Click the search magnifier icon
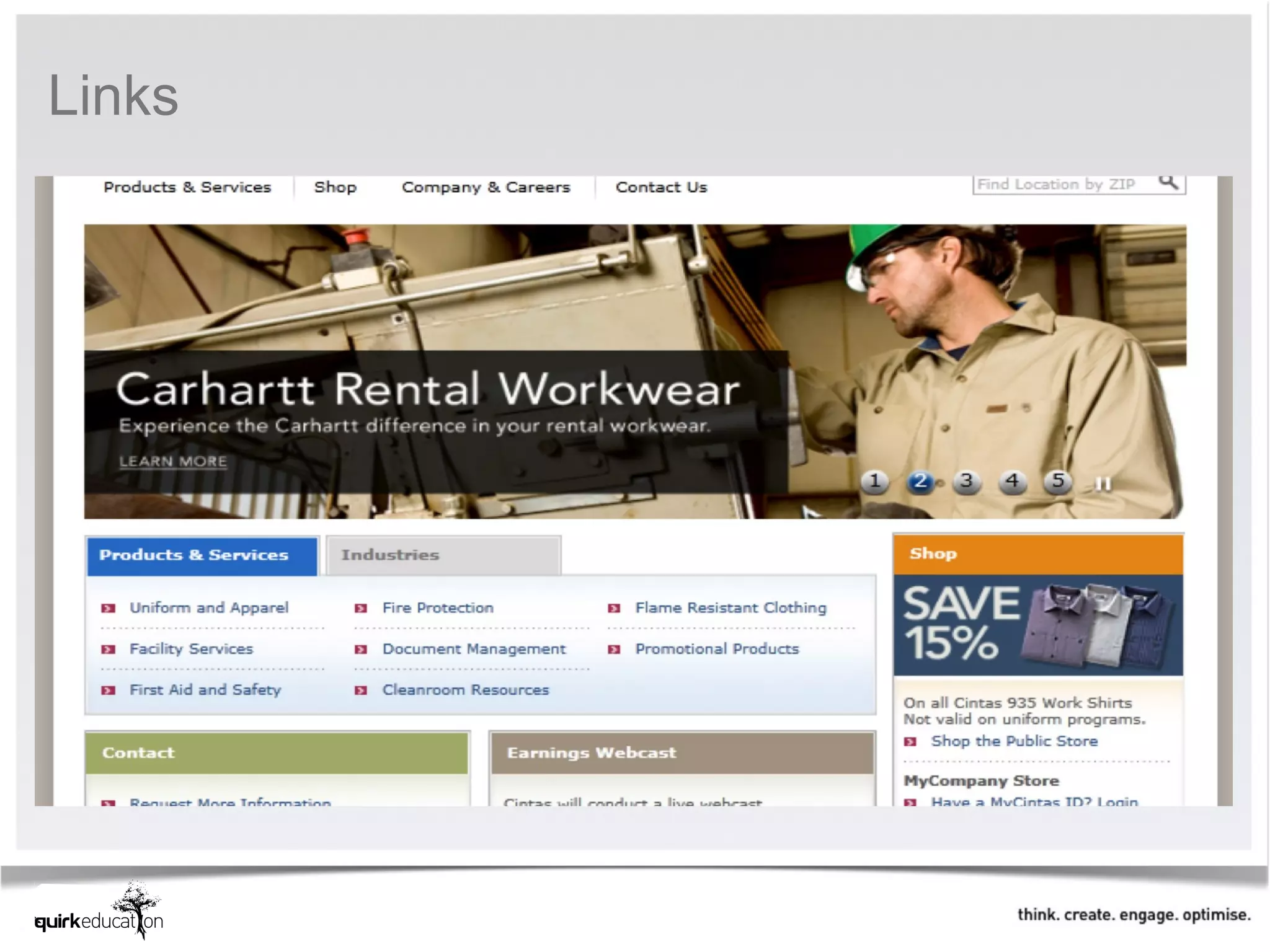This screenshot has height=952, width=1270. [x=1168, y=183]
